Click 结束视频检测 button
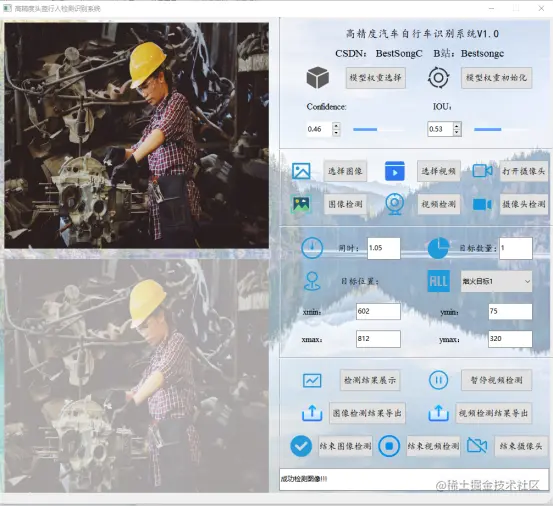Image resolution: width=554 pixels, height=506 pixels. [x=433, y=446]
